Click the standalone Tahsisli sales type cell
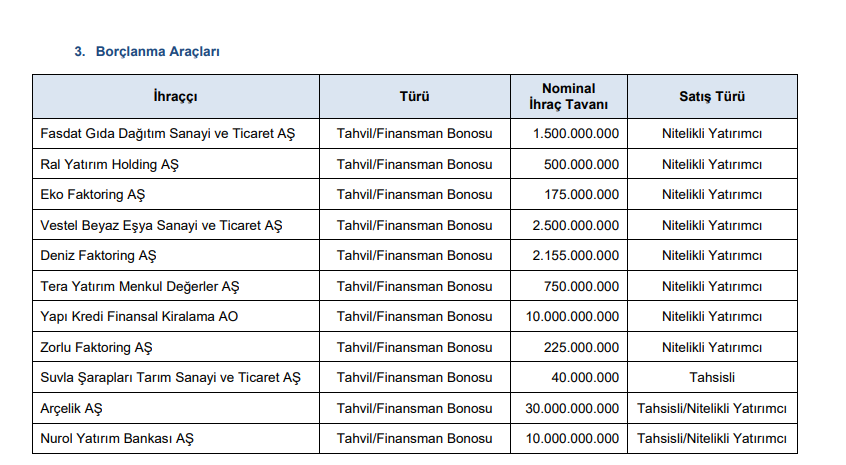846x465 pixels. click(x=712, y=378)
